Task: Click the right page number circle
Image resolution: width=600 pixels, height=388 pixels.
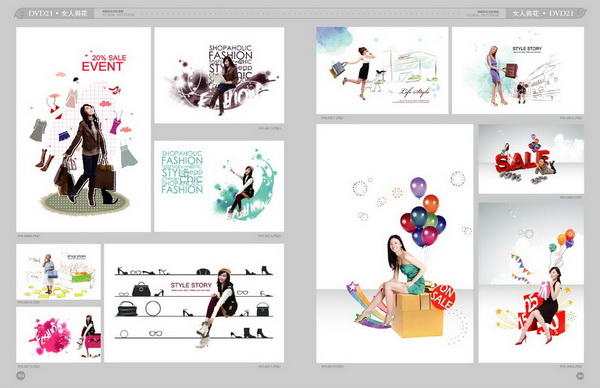Action: point(580,376)
